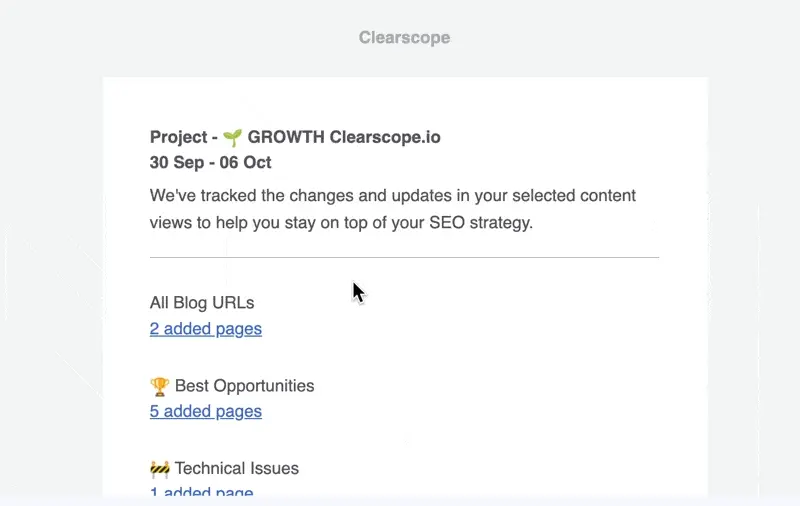Click the Clearscope logo text at top

click(404, 37)
